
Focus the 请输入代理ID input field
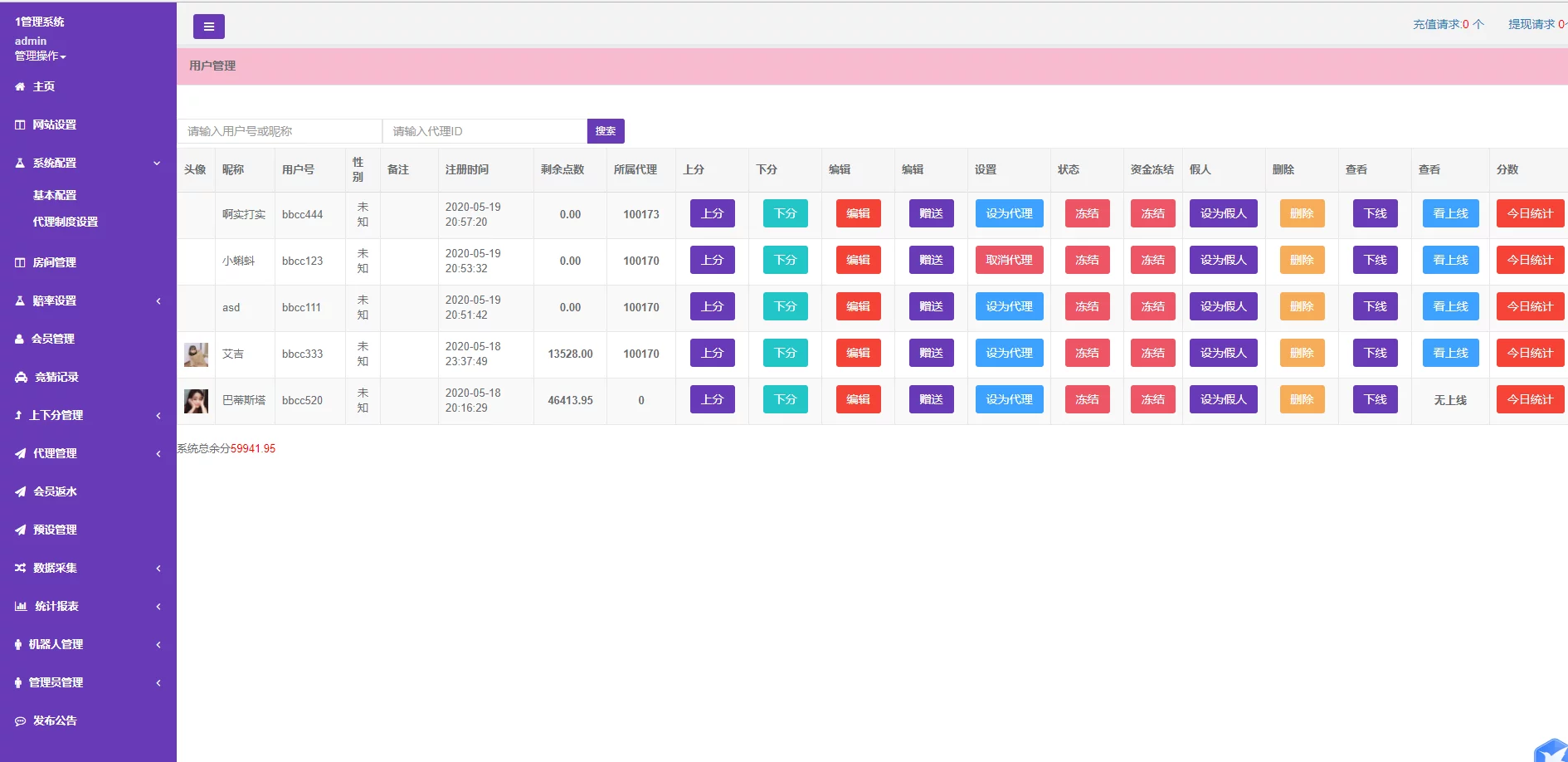point(485,131)
